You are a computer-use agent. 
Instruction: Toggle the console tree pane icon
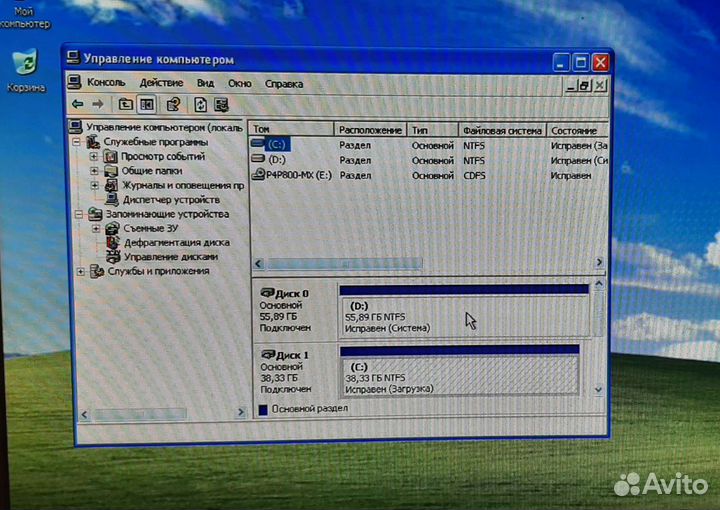click(x=147, y=105)
